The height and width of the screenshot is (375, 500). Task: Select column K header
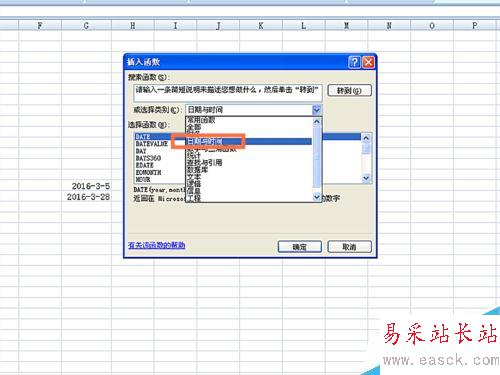pos(261,25)
